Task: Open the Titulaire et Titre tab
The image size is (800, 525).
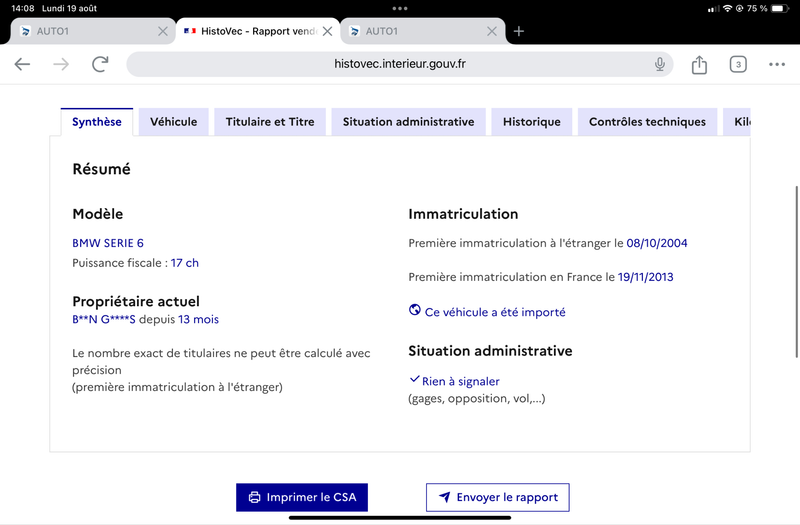Action: tap(270, 122)
